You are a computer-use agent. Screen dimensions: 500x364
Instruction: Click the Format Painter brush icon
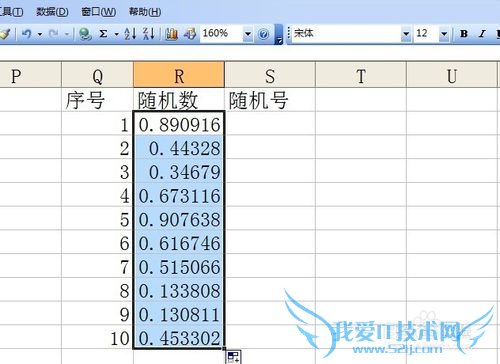coord(6,34)
